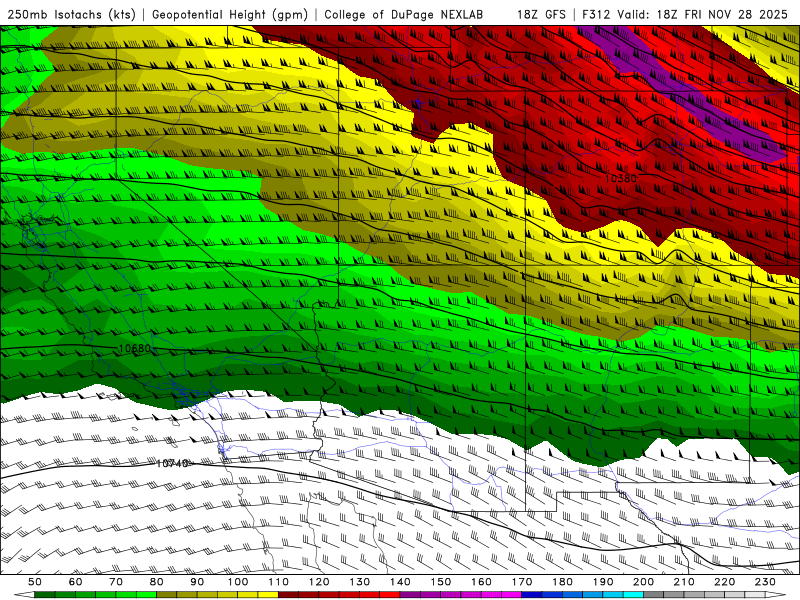This screenshot has width=800, height=600.
Task: Click the legend value 70
Action: tap(116, 582)
